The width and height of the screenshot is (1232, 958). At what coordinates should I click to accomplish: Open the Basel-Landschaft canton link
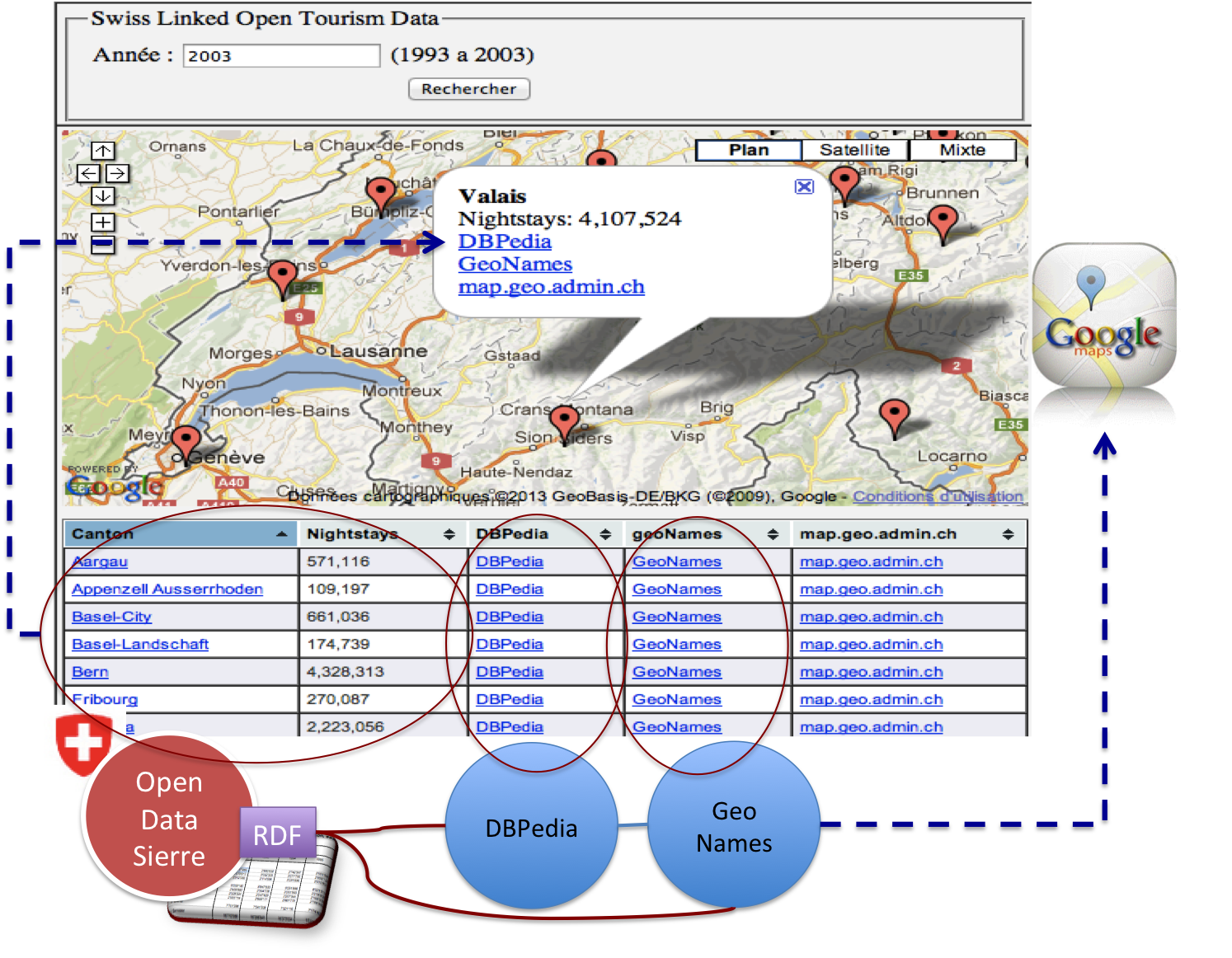coord(140,645)
